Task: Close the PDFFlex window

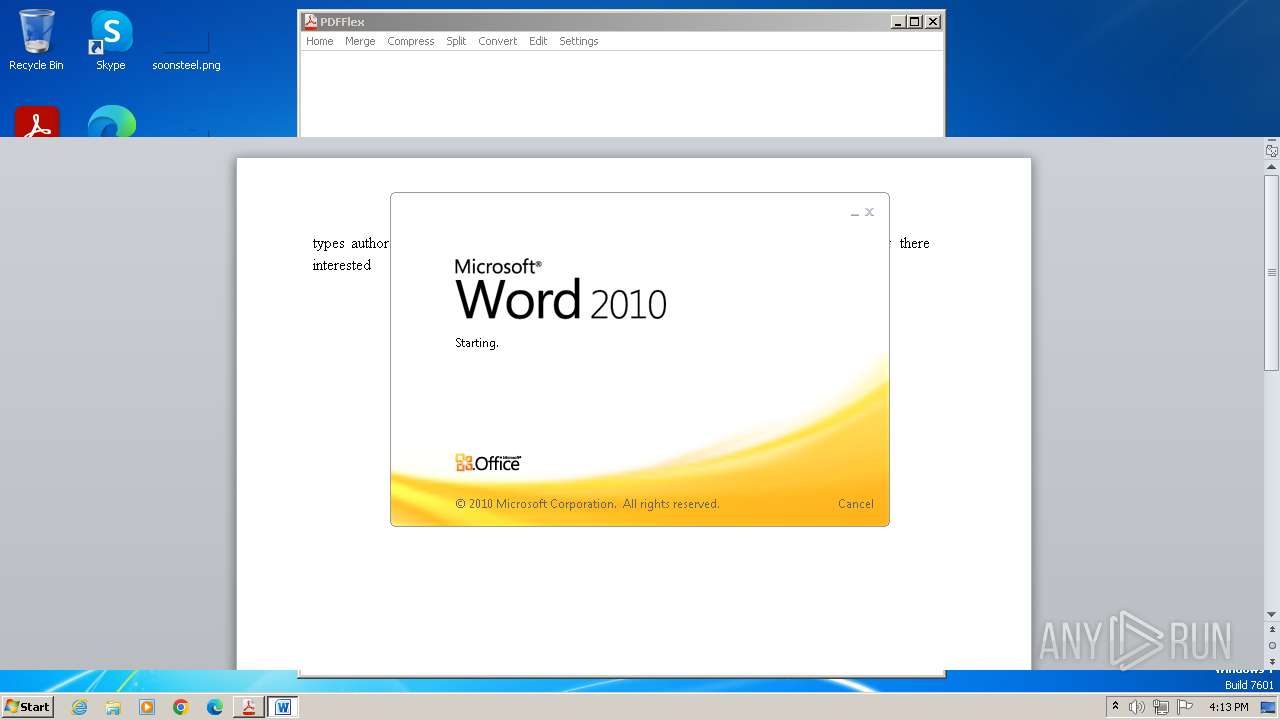Action: (x=933, y=21)
